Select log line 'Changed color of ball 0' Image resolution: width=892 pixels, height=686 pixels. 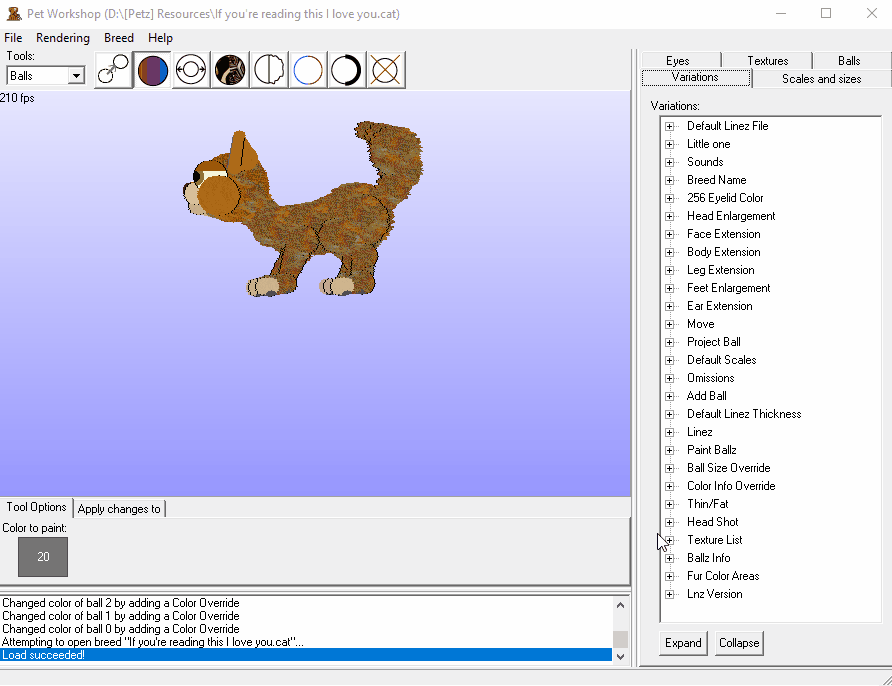[x=306, y=629]
